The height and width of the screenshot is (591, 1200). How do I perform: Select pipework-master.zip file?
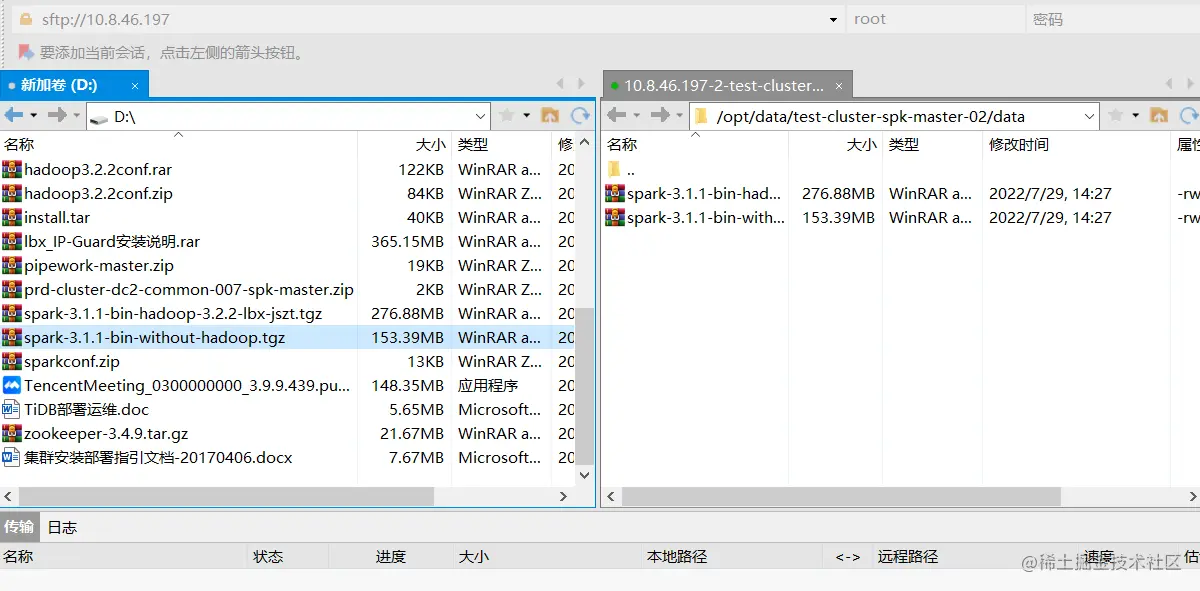(99, 265)
